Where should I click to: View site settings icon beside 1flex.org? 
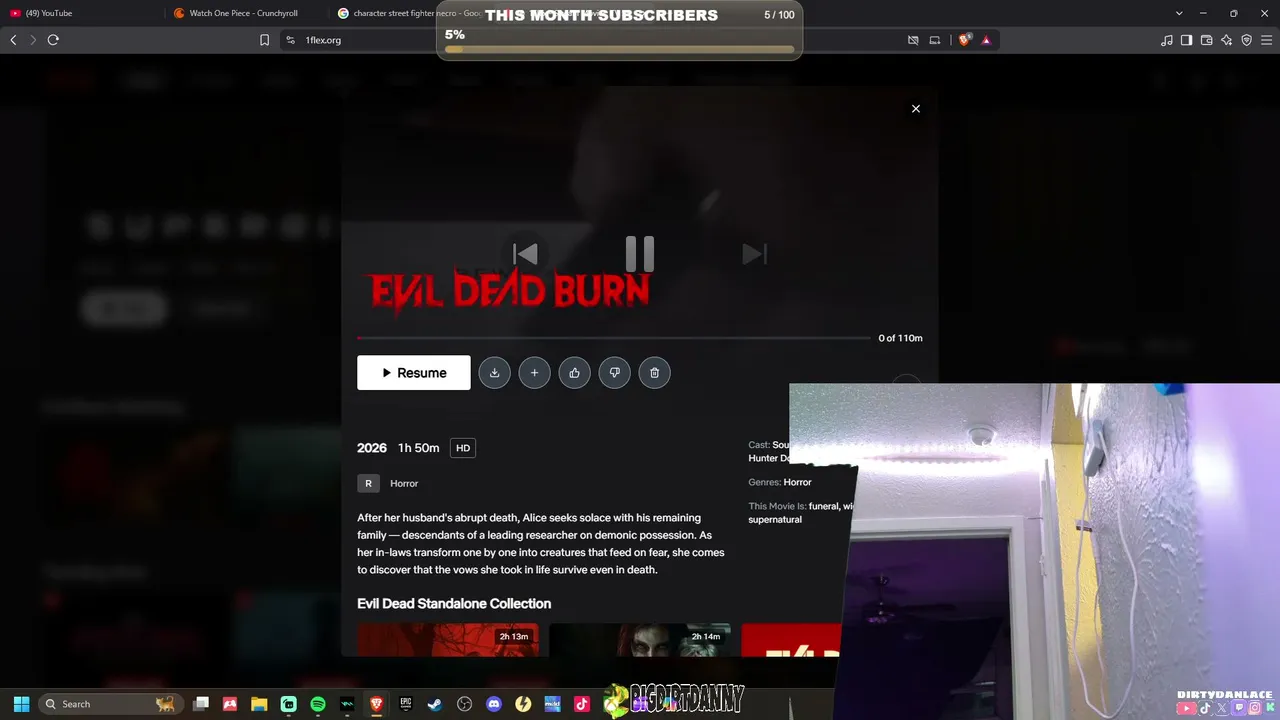click(x=290, y=40)
